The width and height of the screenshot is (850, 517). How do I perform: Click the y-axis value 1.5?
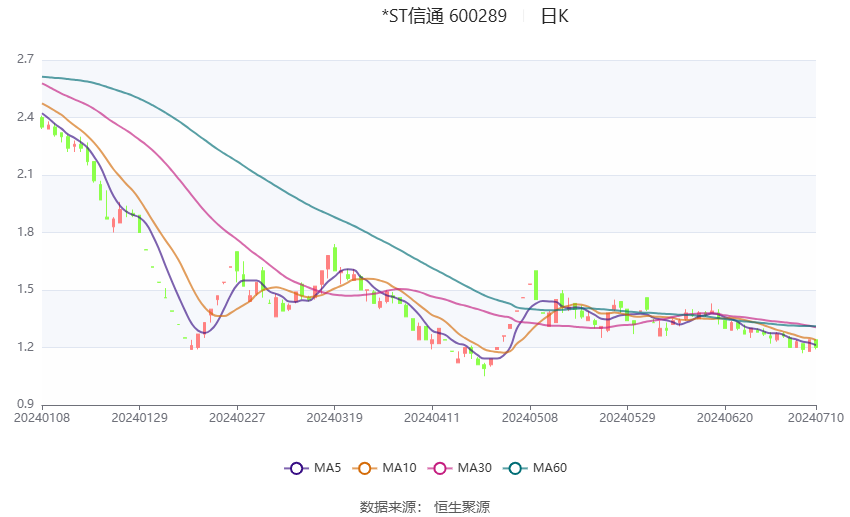pos(25,289)
